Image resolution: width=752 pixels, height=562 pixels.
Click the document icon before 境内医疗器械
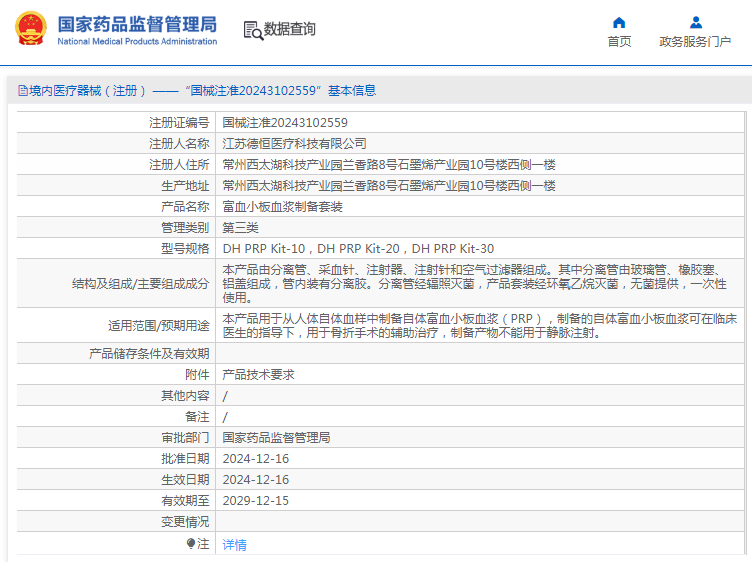[x=23, y=90]
